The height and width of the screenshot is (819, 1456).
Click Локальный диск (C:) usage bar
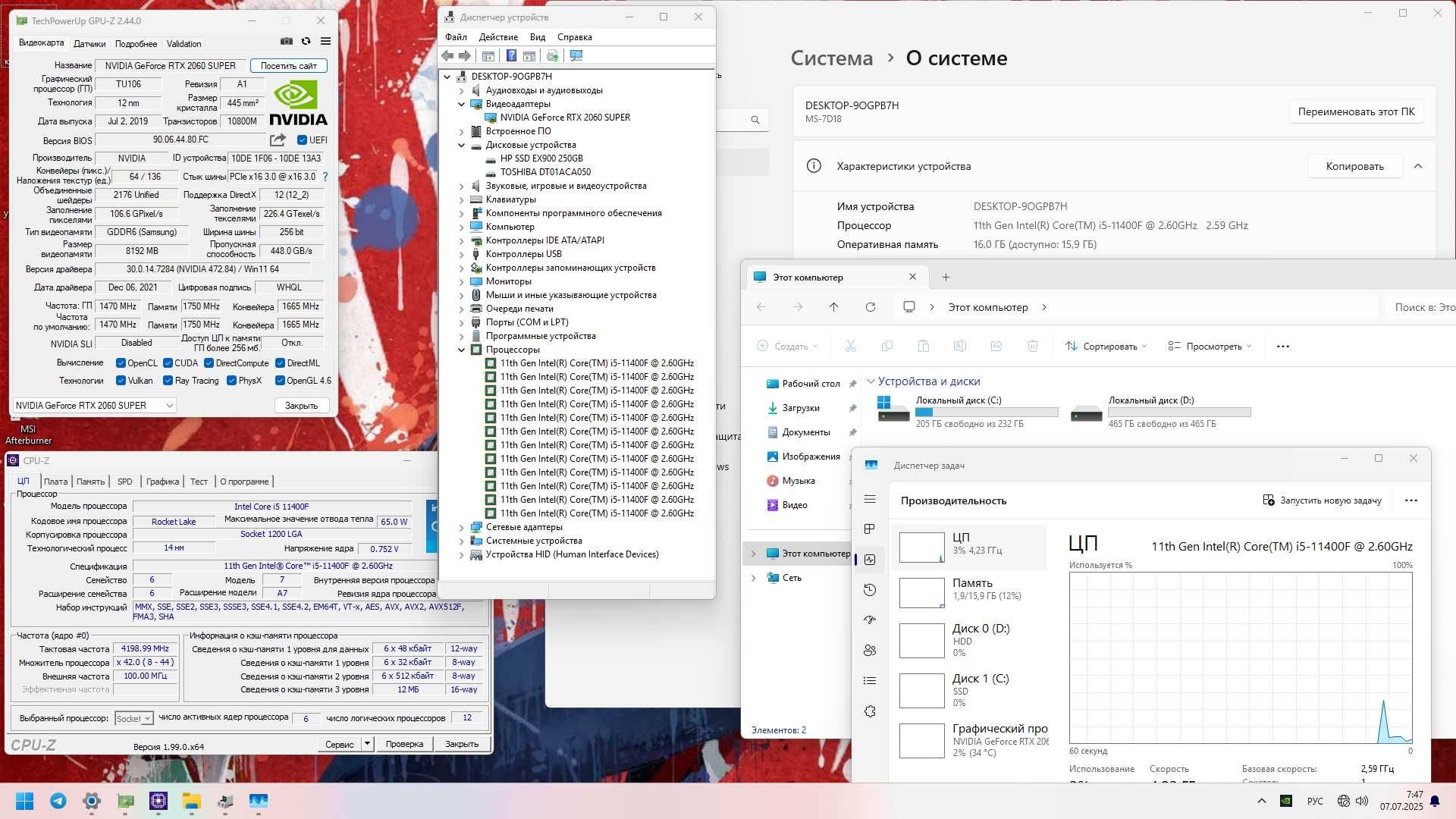pos(987,413)
